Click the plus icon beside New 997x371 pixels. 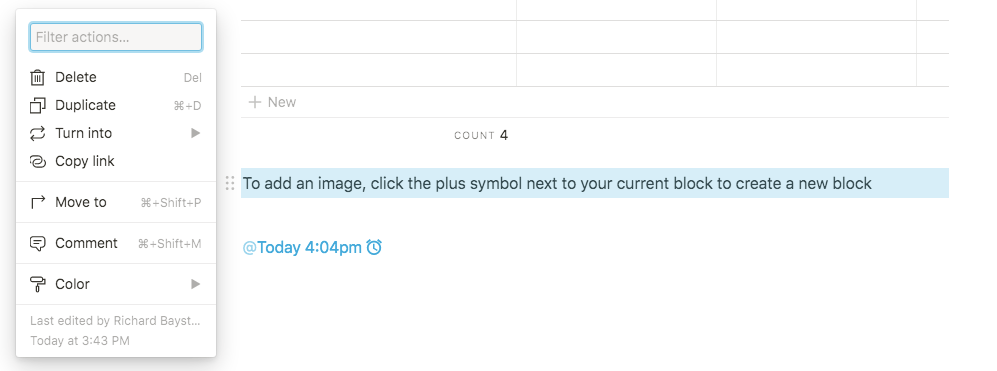[x=254, y=102]
